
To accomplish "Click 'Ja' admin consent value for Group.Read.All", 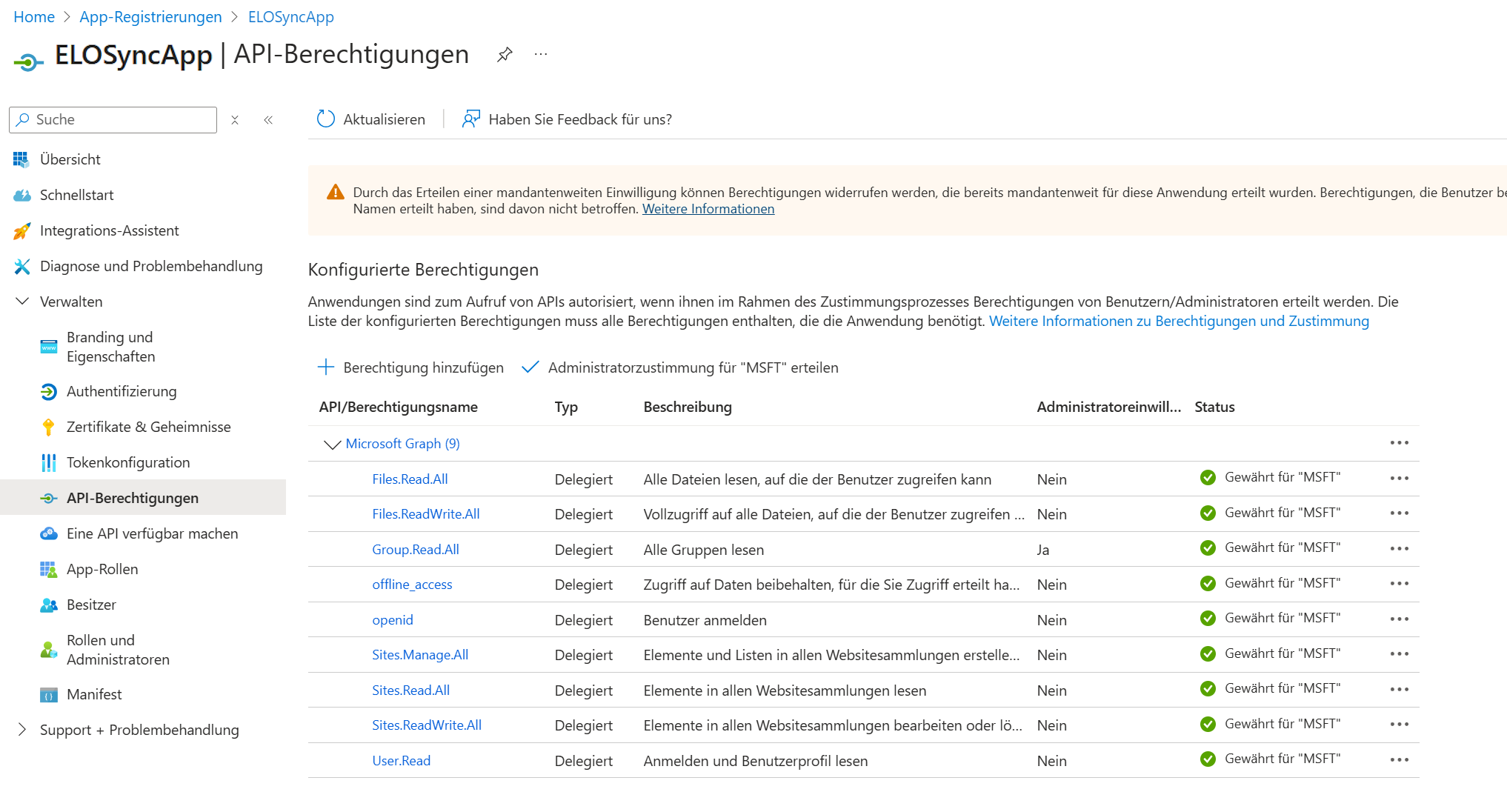I will tap(1043, 550).
